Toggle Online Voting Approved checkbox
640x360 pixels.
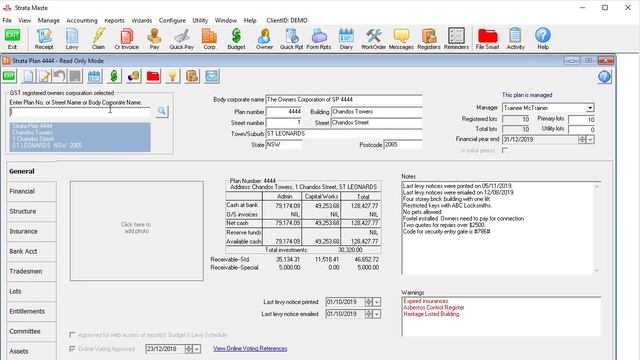[x=72, y=349]
